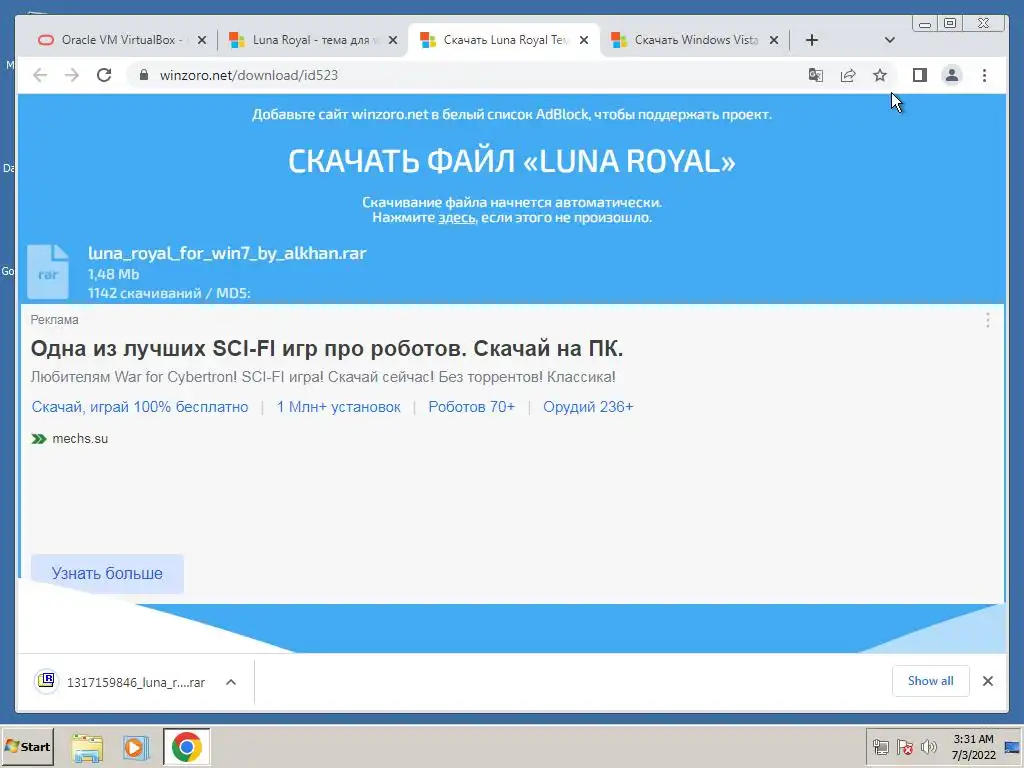
Task: Open the Windows Start menu
Action: pos(27,747)
